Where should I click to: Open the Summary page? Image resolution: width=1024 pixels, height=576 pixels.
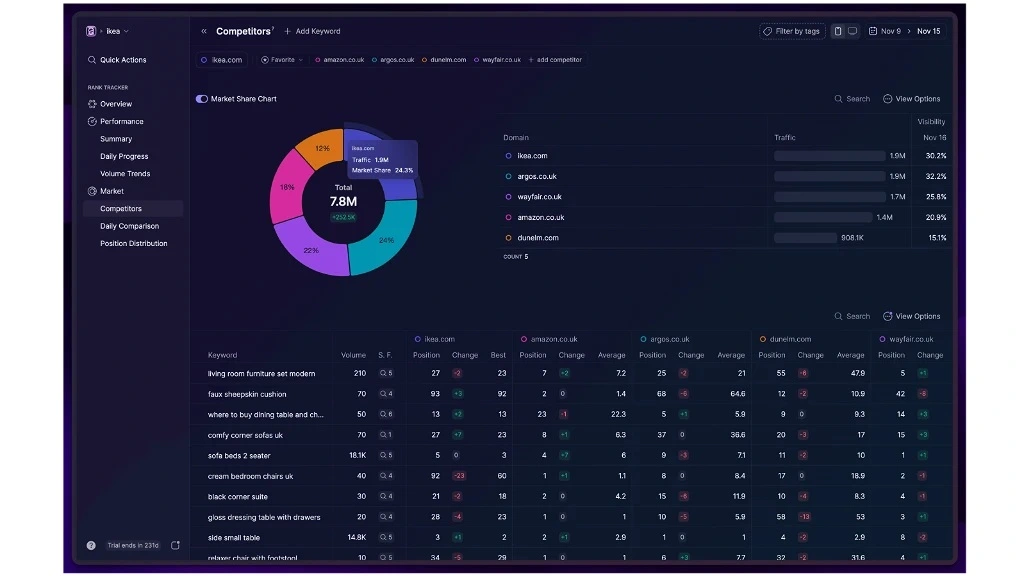(x=116, y=139)
